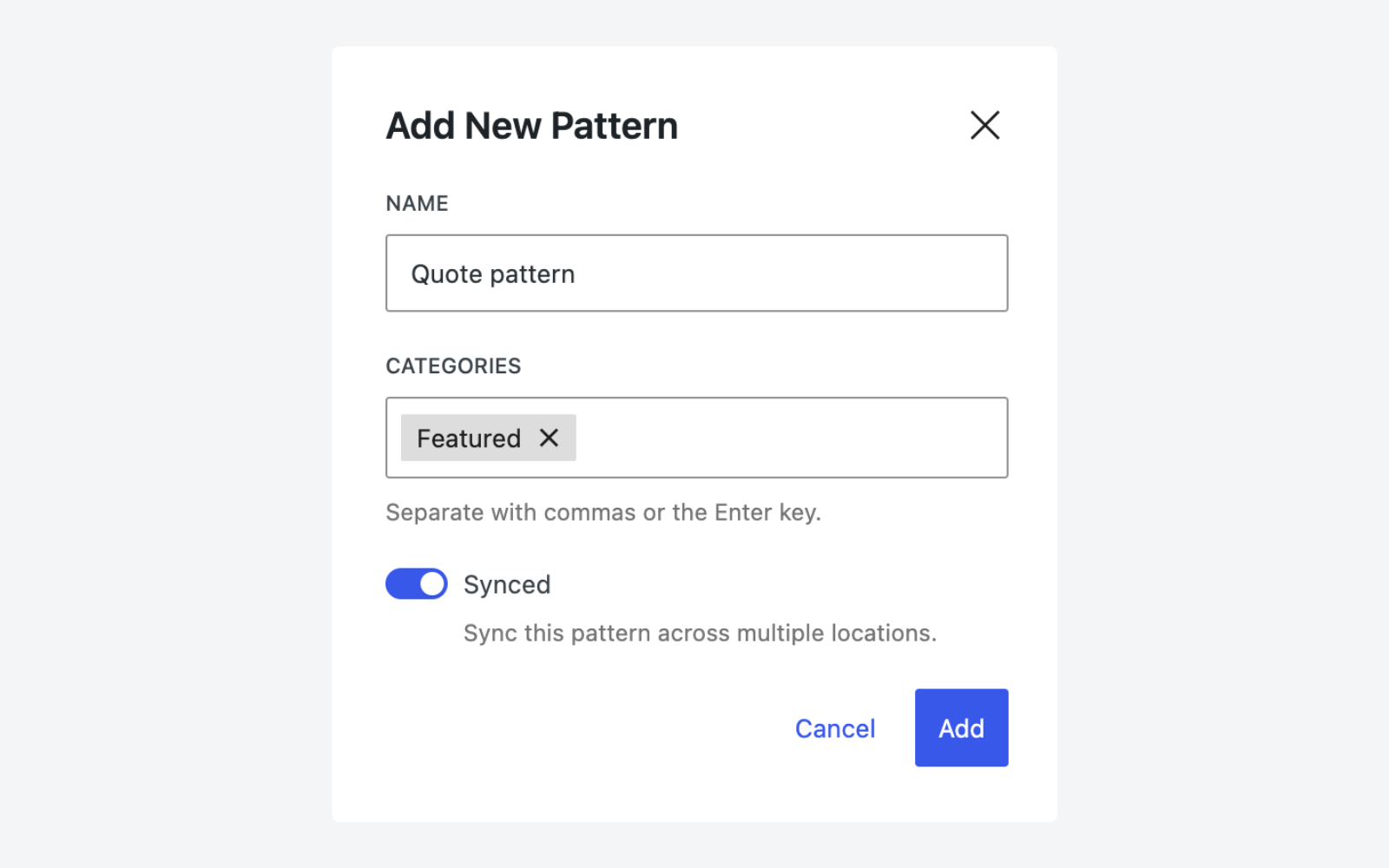Toggle the Synced switch off

pos(417,584)
